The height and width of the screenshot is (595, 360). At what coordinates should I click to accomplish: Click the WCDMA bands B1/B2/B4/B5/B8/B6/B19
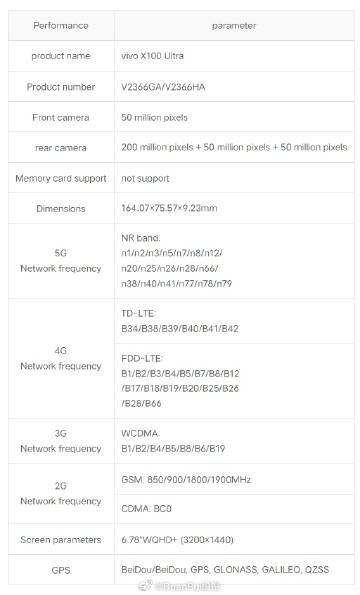pyautogui.click(x=173, y=449)
